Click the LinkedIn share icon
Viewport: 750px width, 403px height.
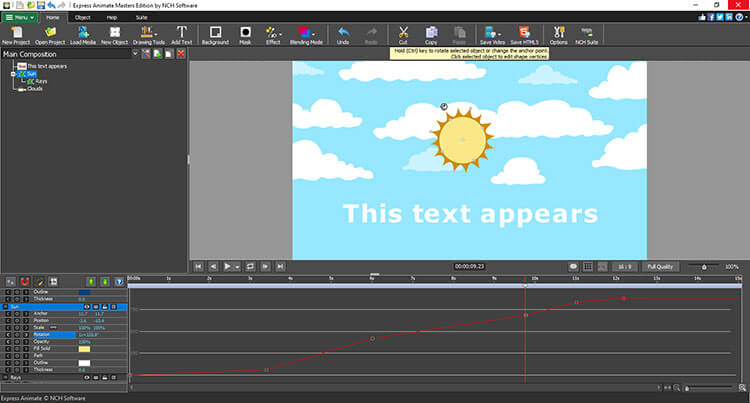729,17
